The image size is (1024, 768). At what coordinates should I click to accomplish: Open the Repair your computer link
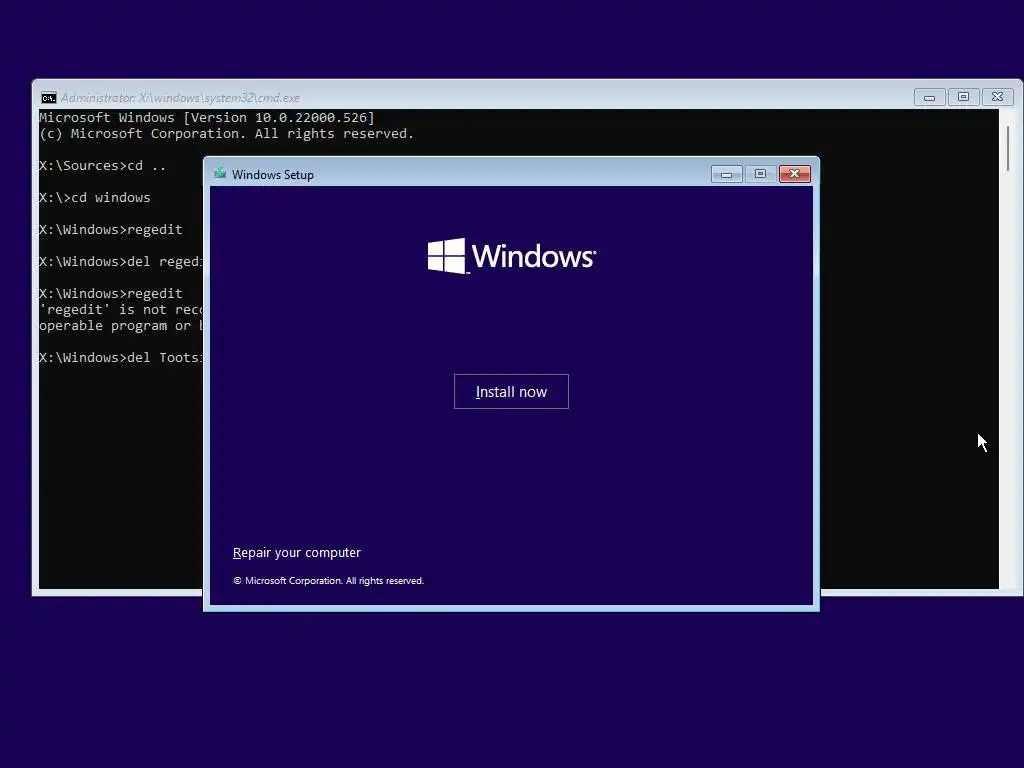(x=296, y=552)
